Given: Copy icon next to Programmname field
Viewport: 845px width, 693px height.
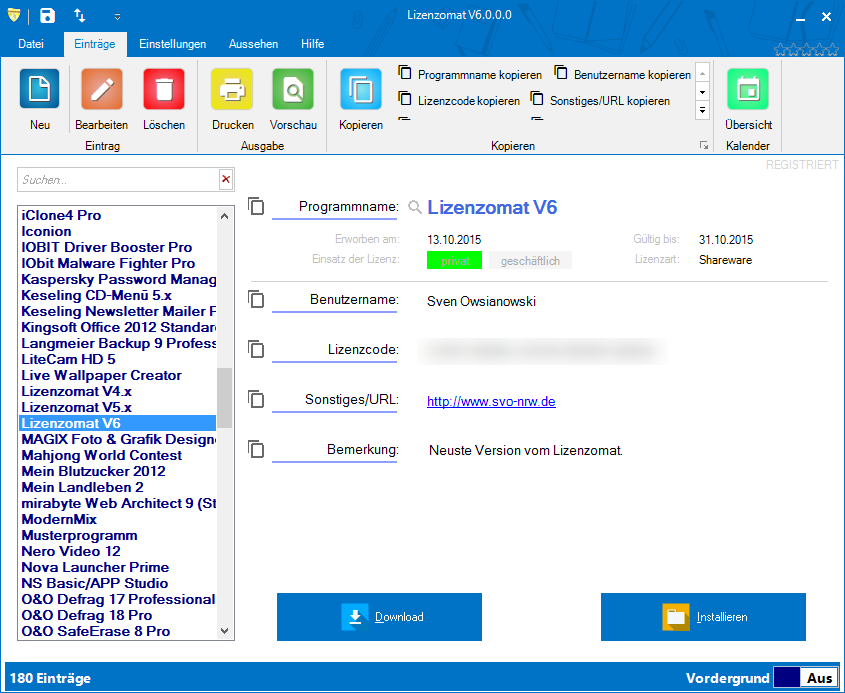Looking at the screenshot, I should pyautogui.click(x=256, y=206).
